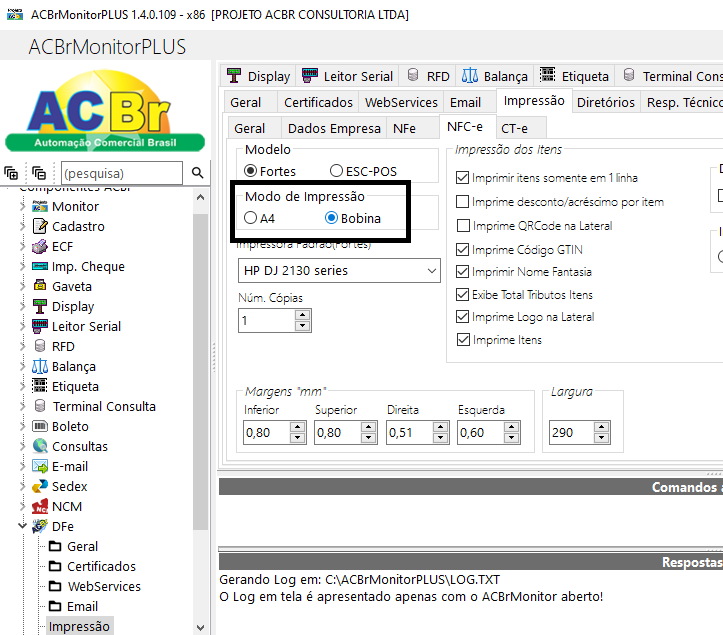The image size is (723, 635).
Task: Click the ECF printer icon
Action: coord(40,246)
